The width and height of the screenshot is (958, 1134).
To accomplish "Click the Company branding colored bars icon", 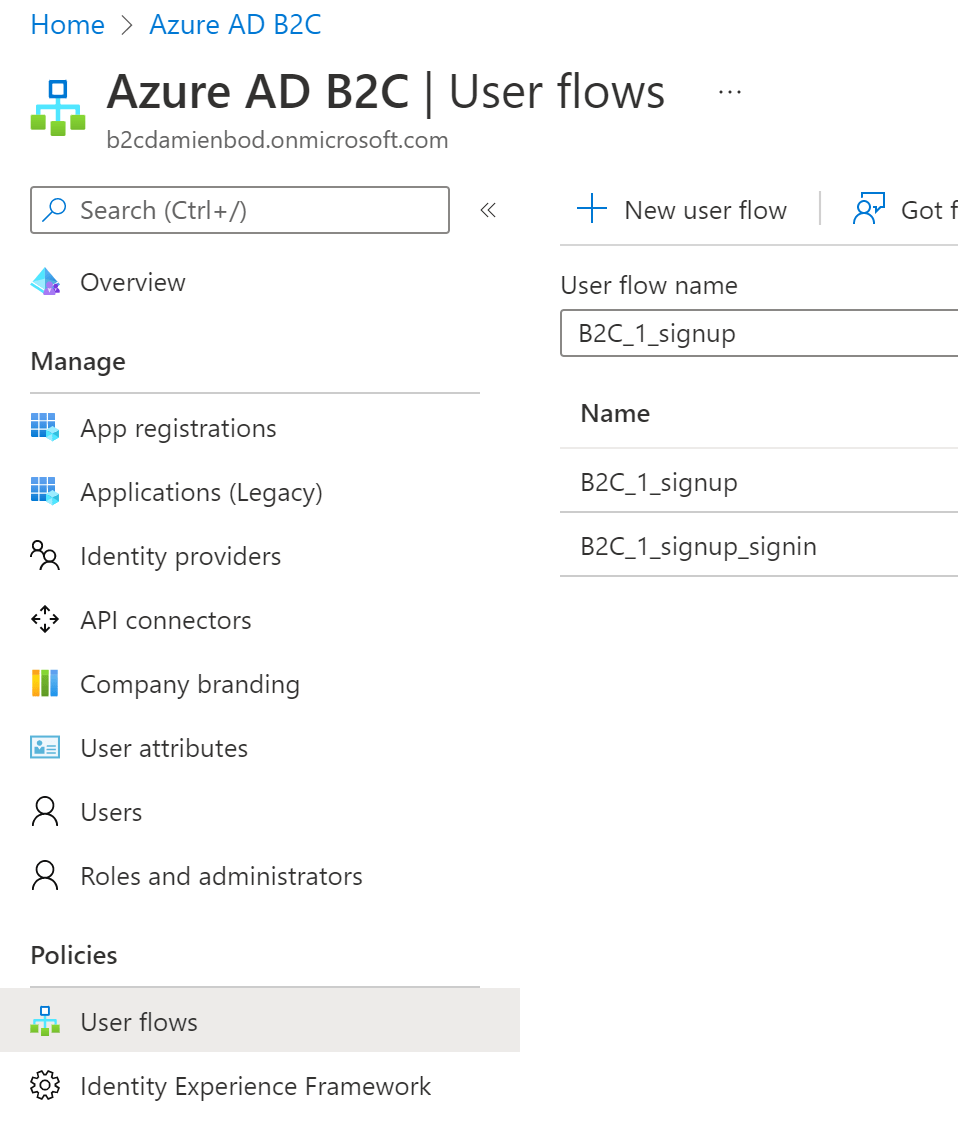I will (45, 684).
